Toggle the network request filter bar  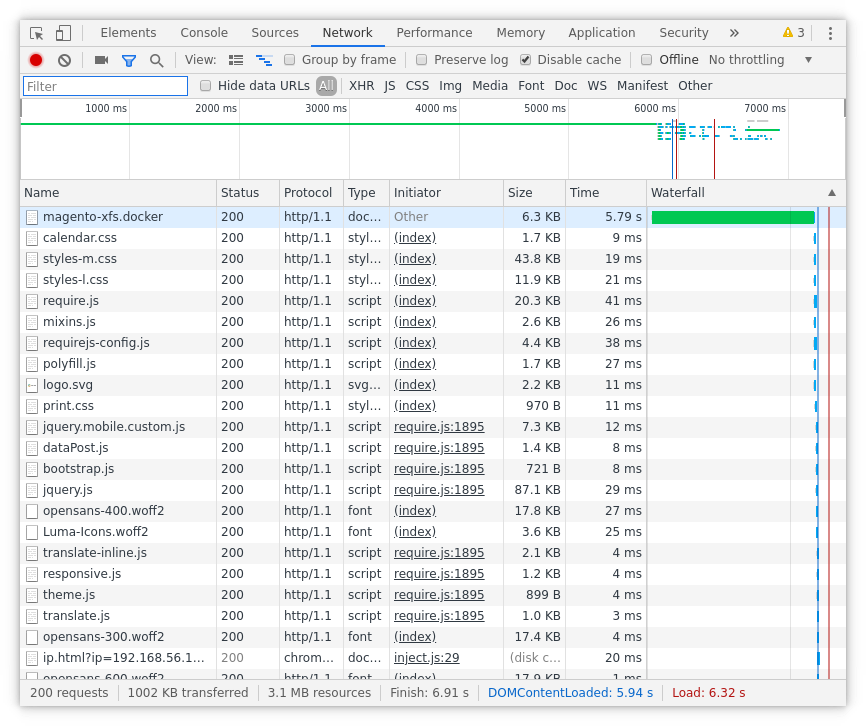tap(131, 59)
